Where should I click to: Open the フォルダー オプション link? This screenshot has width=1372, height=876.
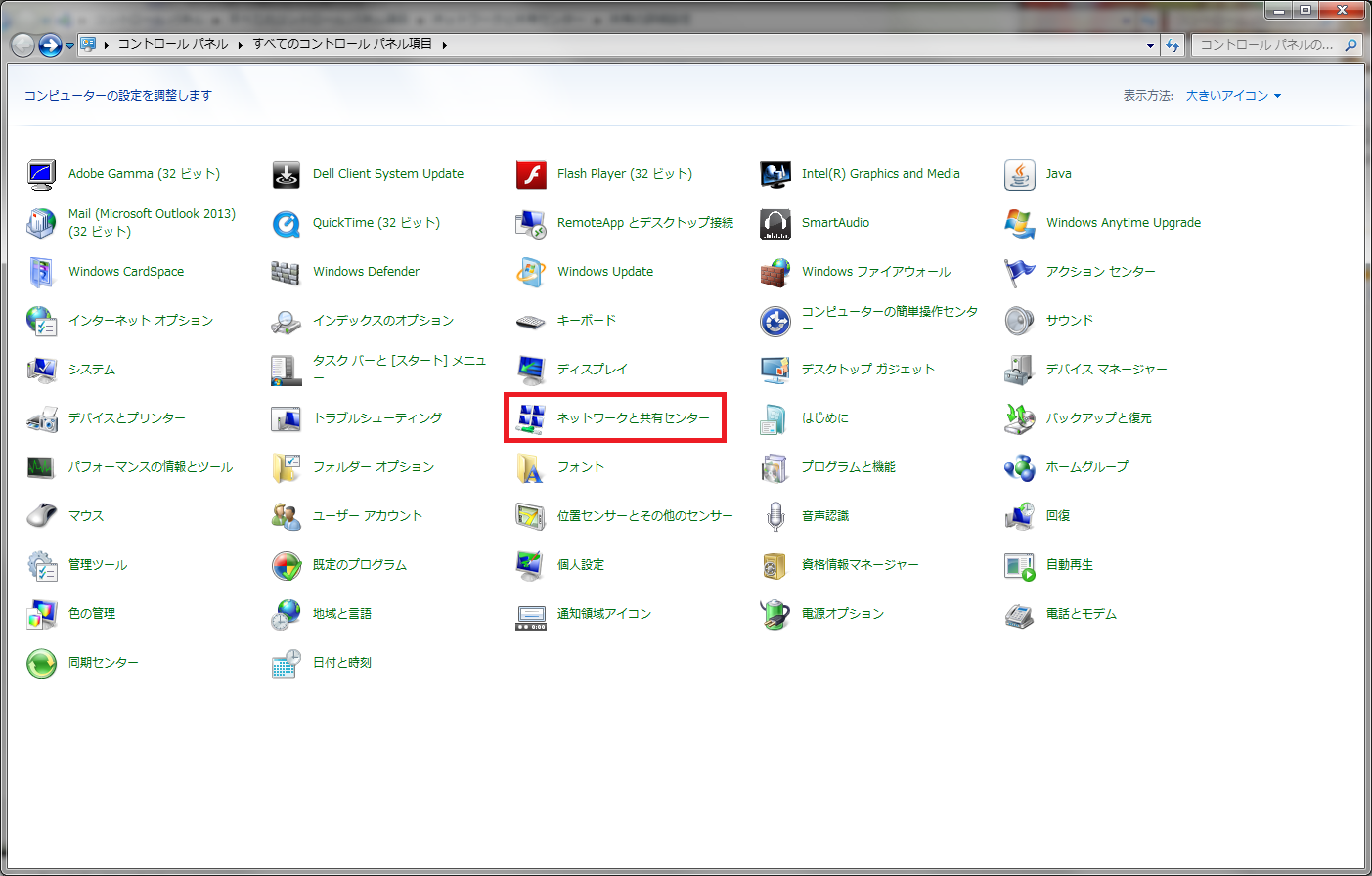374,467
